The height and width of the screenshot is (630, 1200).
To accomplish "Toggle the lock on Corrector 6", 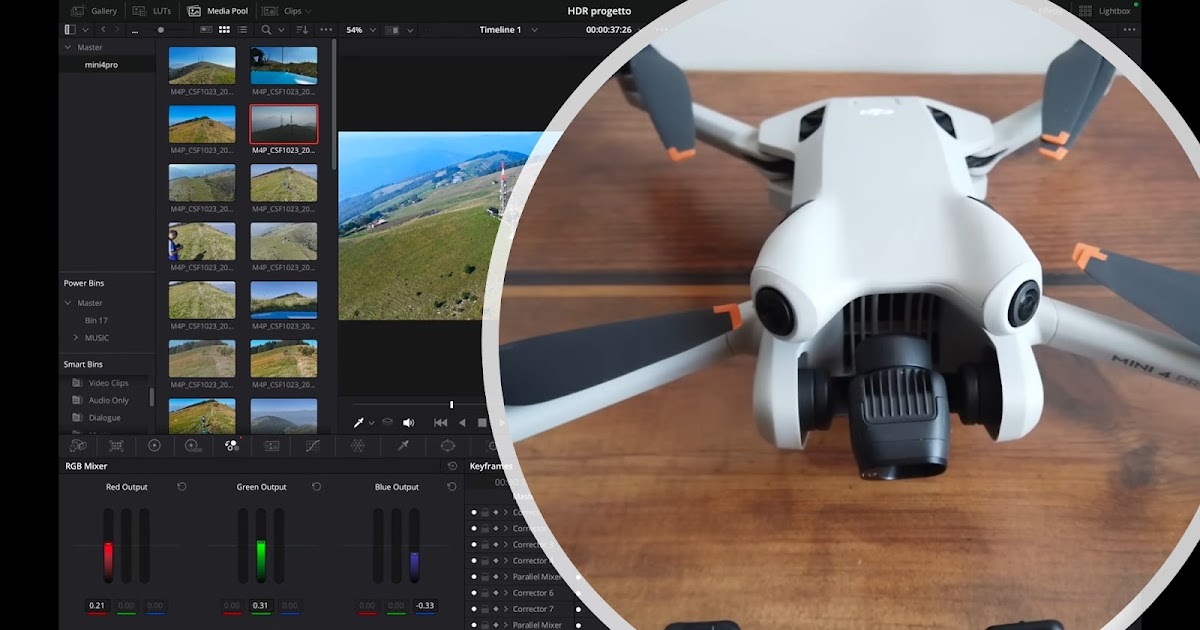I will (485, 593).
